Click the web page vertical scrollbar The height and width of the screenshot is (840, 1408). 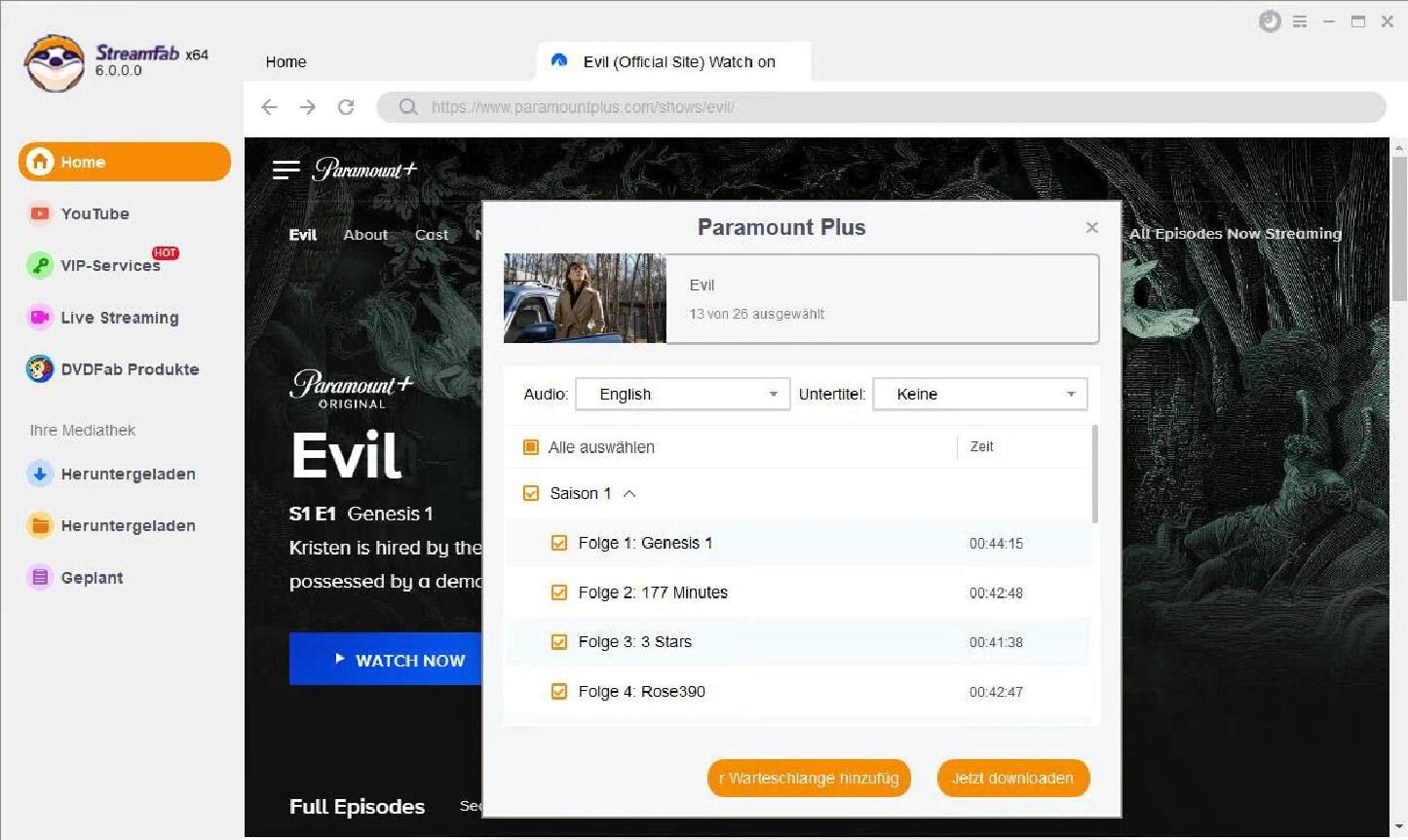(x=1399, y=229)
